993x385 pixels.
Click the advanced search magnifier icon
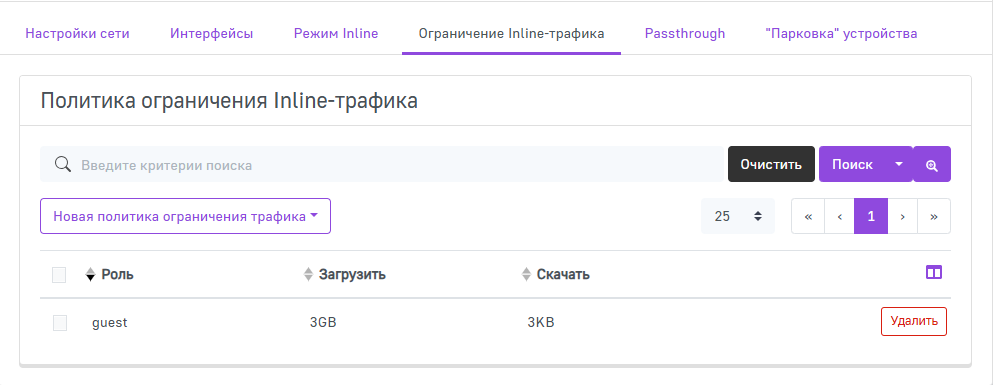point(932,165)
